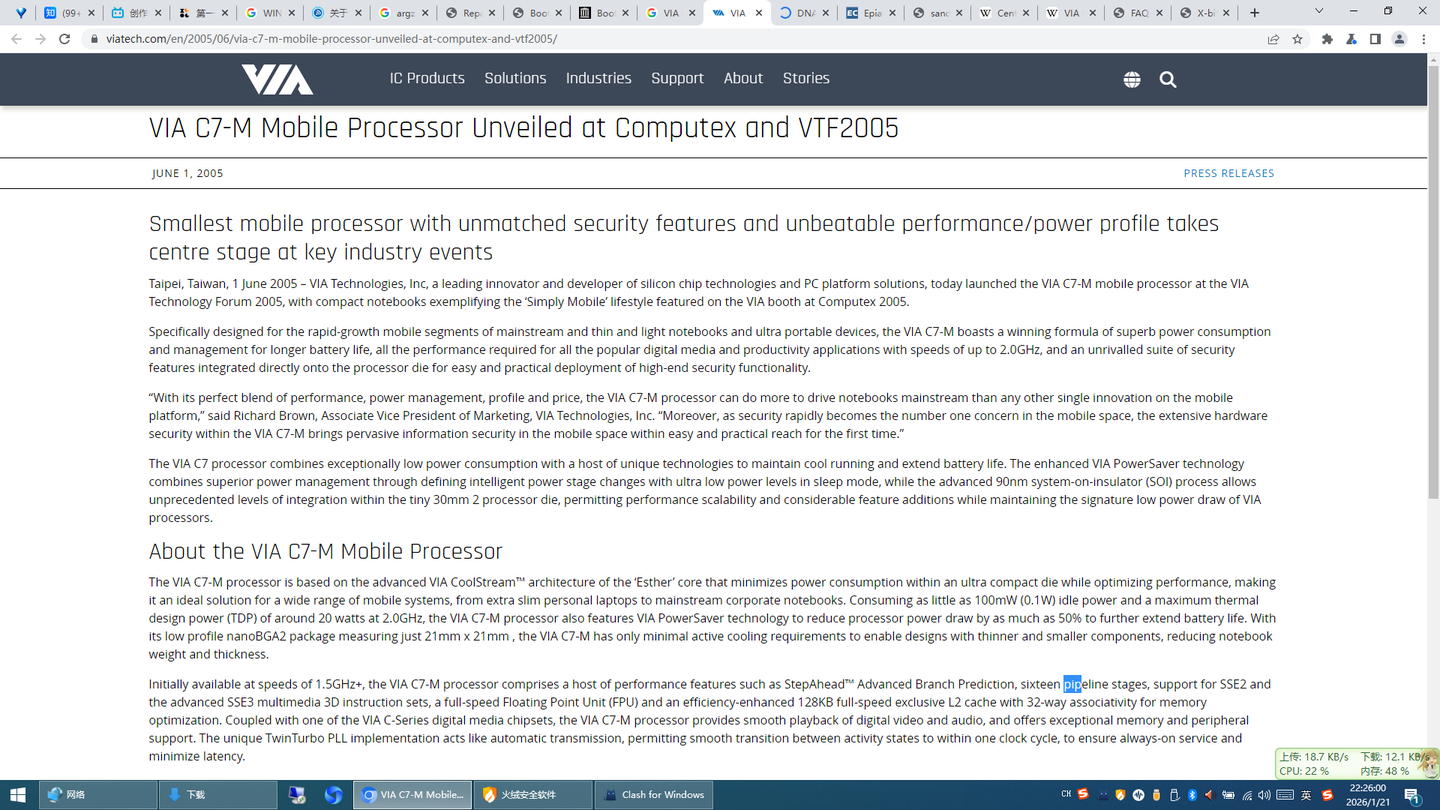1440x810 pixels.
Task: Switch to the WIN browser tab
Action: (x=268, y=13)
